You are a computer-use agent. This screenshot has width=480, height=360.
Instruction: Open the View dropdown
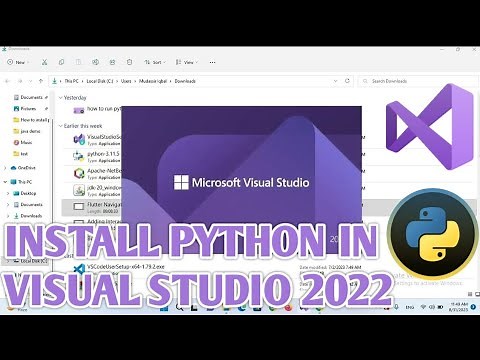click(x=187, y=62)
